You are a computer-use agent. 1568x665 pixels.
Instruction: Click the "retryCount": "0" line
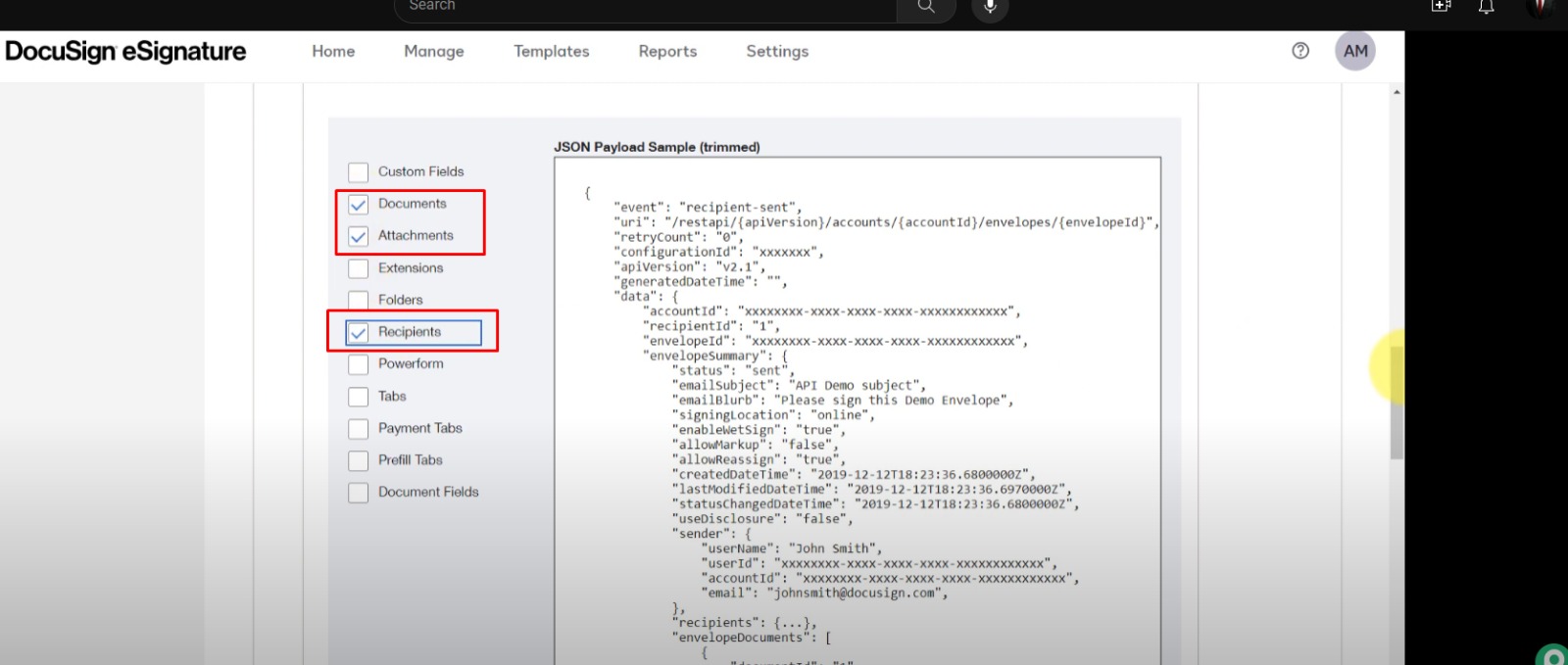pyautogui.click(x=678, y=237)
